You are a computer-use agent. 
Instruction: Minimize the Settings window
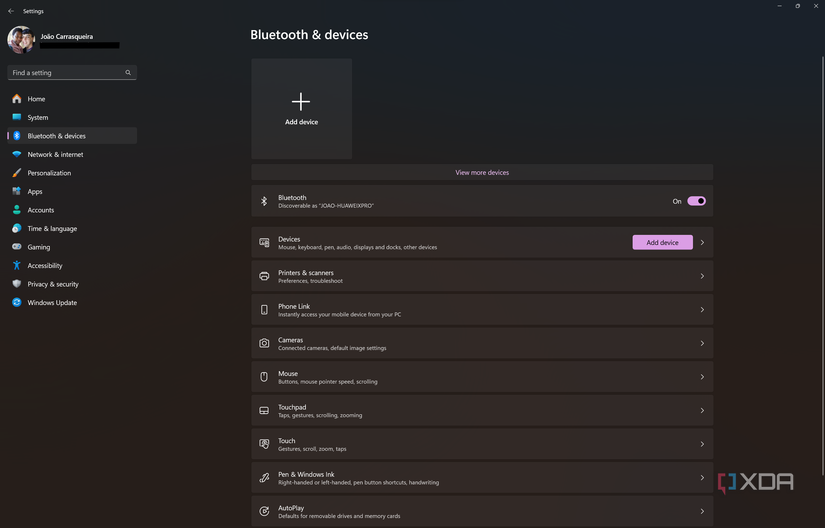[x=780, y=6]
